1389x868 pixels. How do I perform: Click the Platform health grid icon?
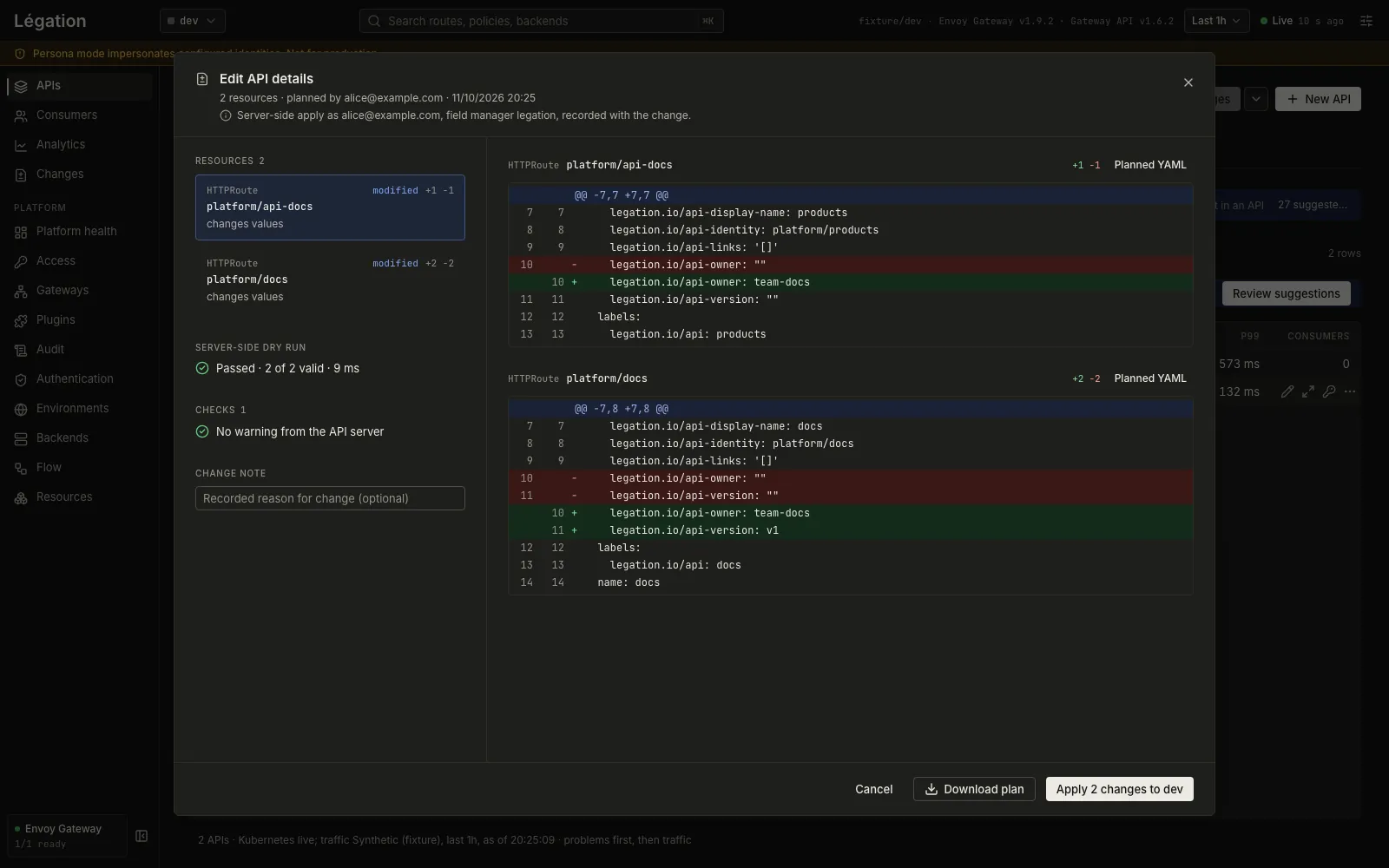click(x=21, y=232)
